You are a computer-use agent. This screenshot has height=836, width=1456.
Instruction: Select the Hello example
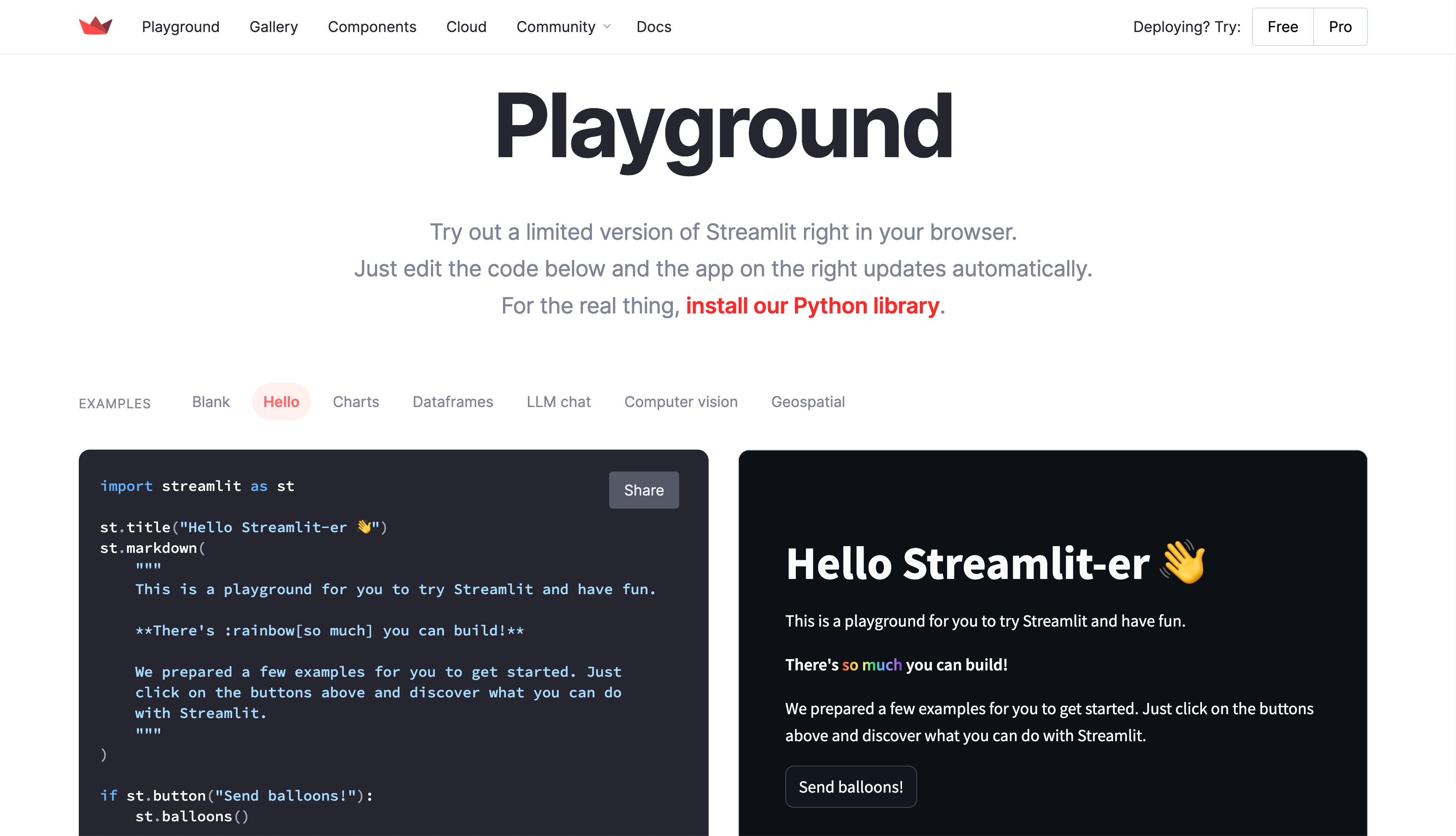281,401
